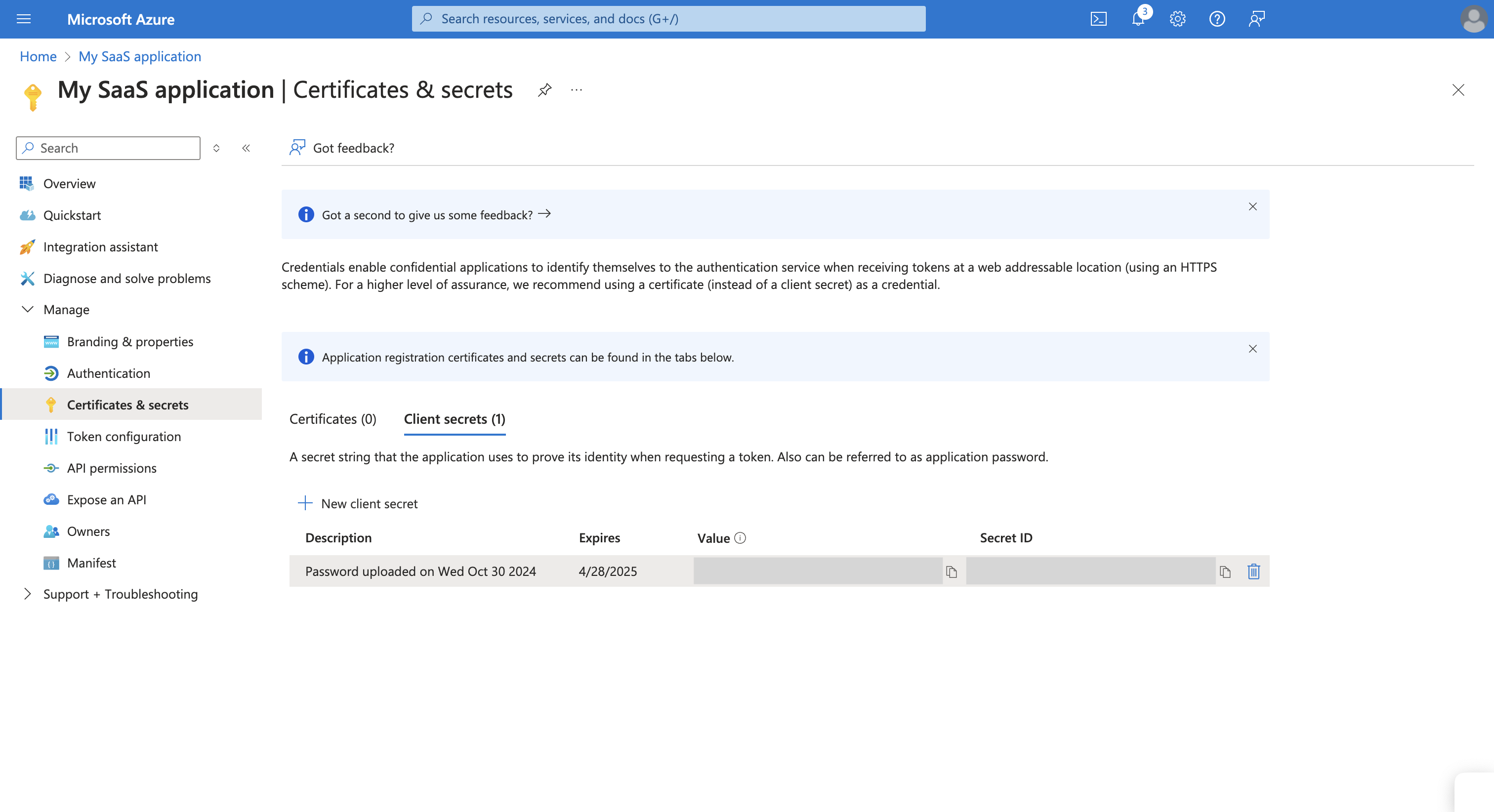Switch to the Certificates (0) tab

click(x=332, y=419)
